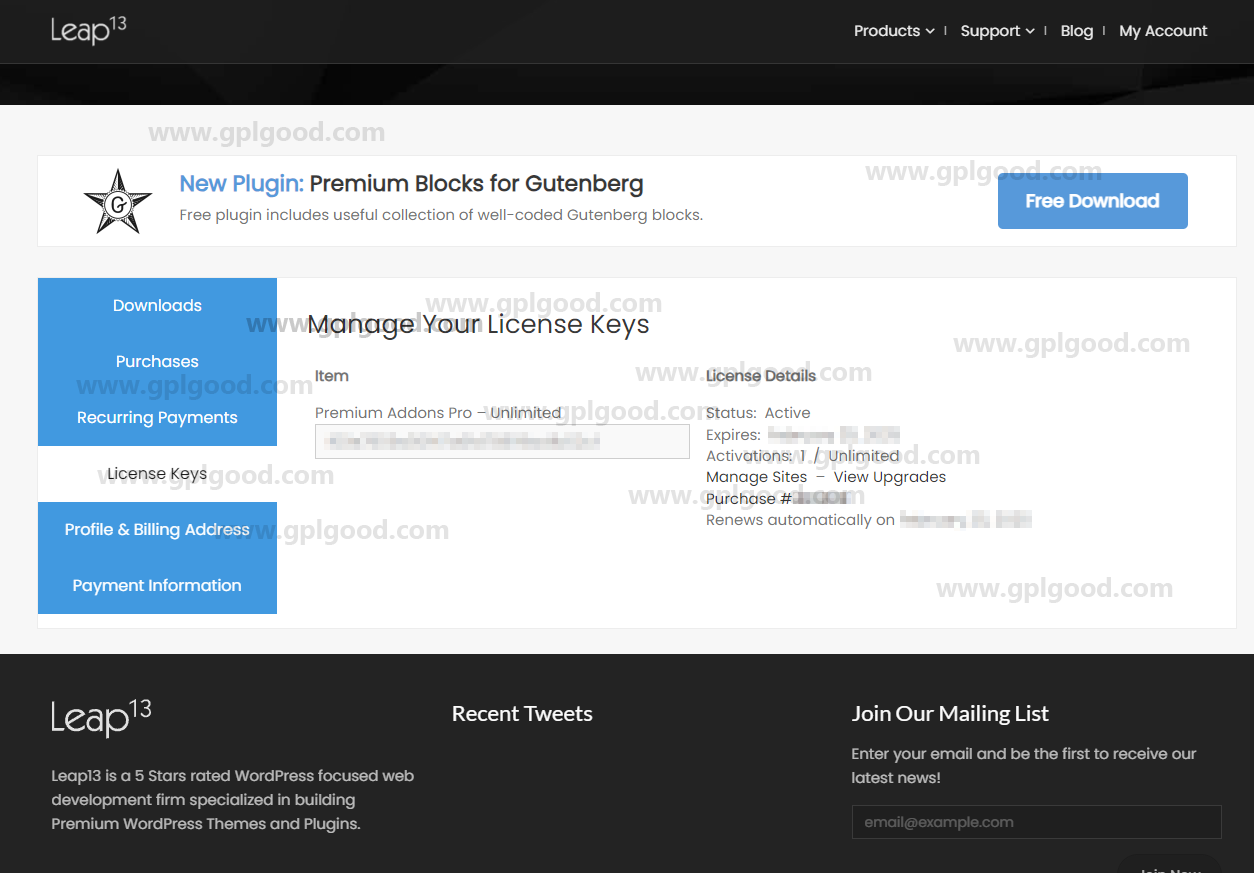Click the license key input field
The image size is (1254, 873).
point(502,441)
